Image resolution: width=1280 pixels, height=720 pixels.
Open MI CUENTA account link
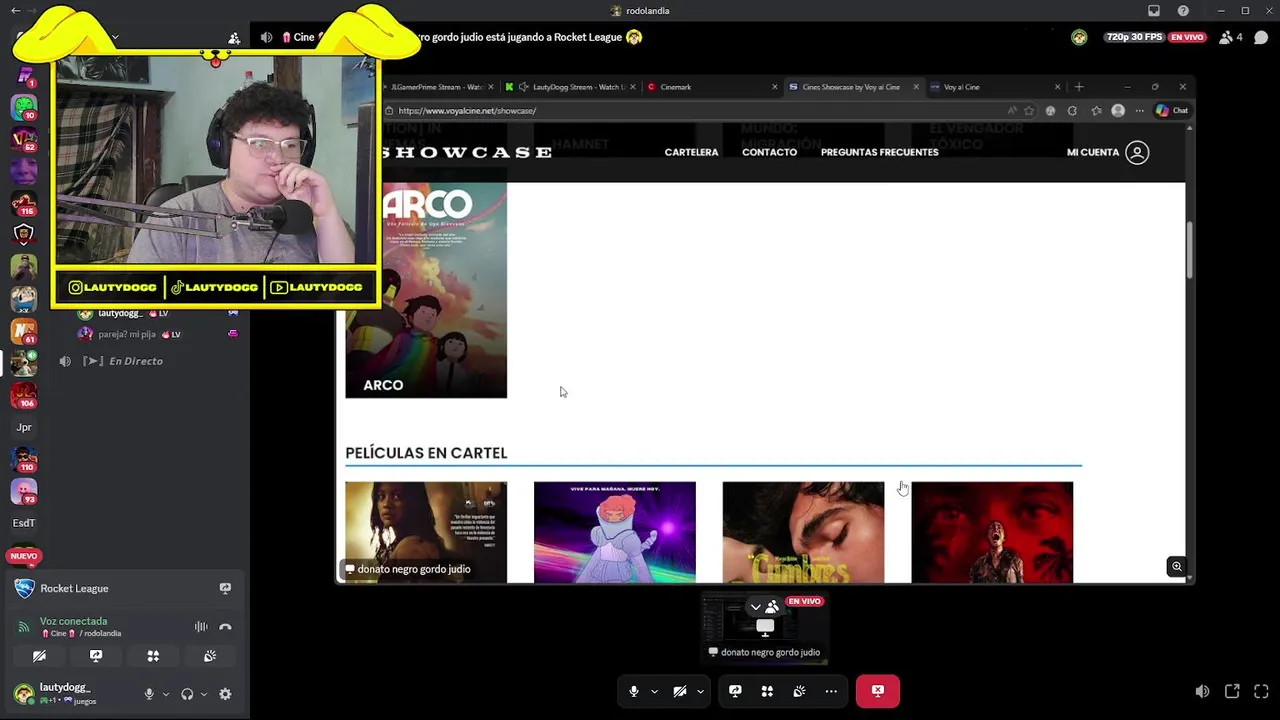point(1108,152)
